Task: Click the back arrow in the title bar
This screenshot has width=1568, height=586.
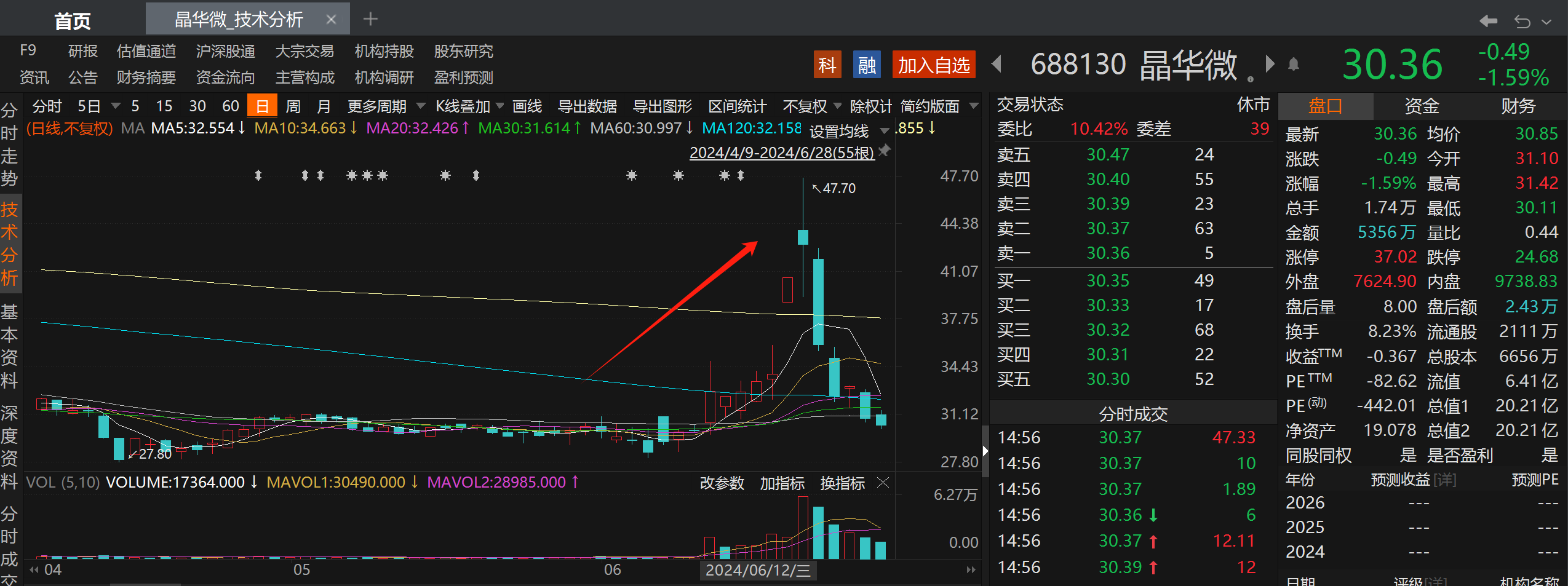Action: click(1488, 22)
